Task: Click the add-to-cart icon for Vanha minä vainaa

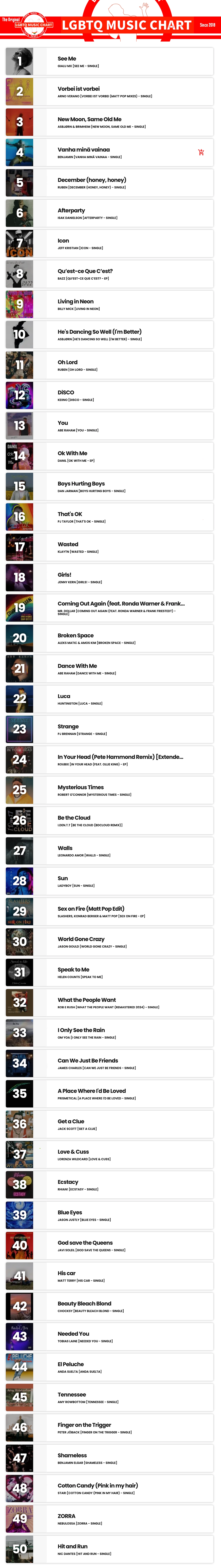Action: 201,152
